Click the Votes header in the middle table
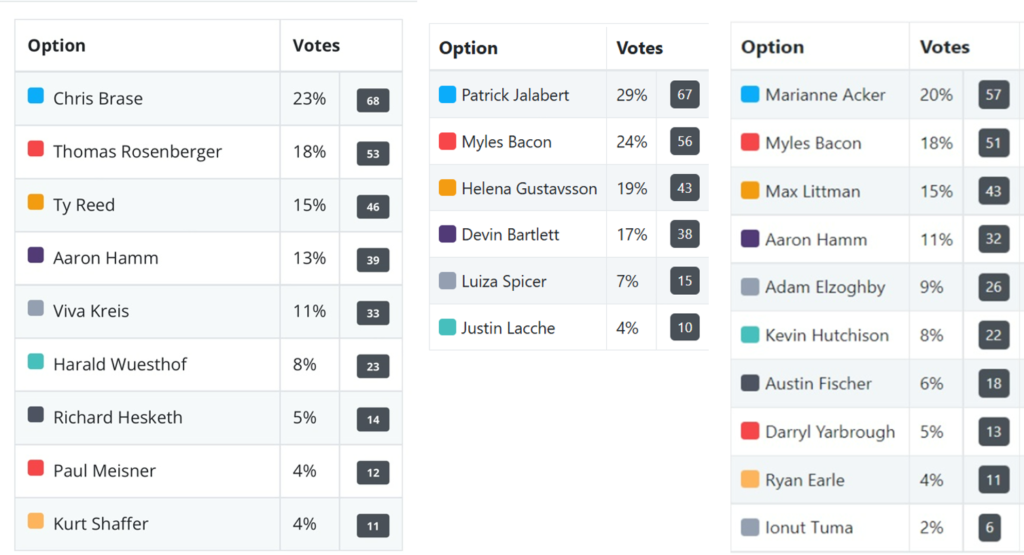Viewport: 1024px width, 555px height. [639, 48]
